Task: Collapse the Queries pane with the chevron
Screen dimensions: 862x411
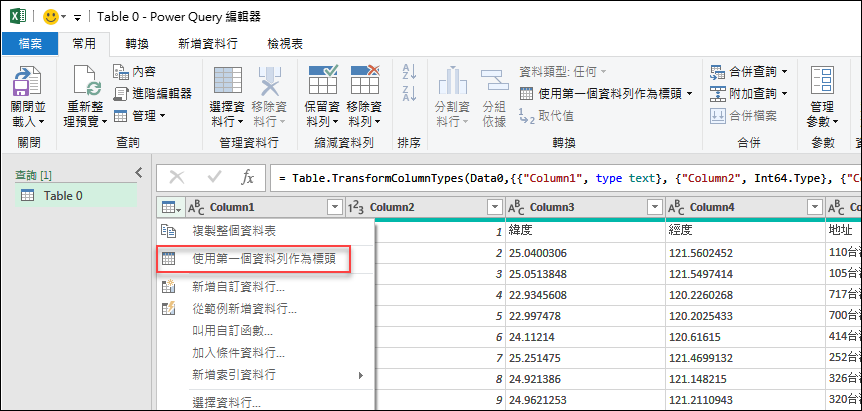Action: tap(139, 173)
